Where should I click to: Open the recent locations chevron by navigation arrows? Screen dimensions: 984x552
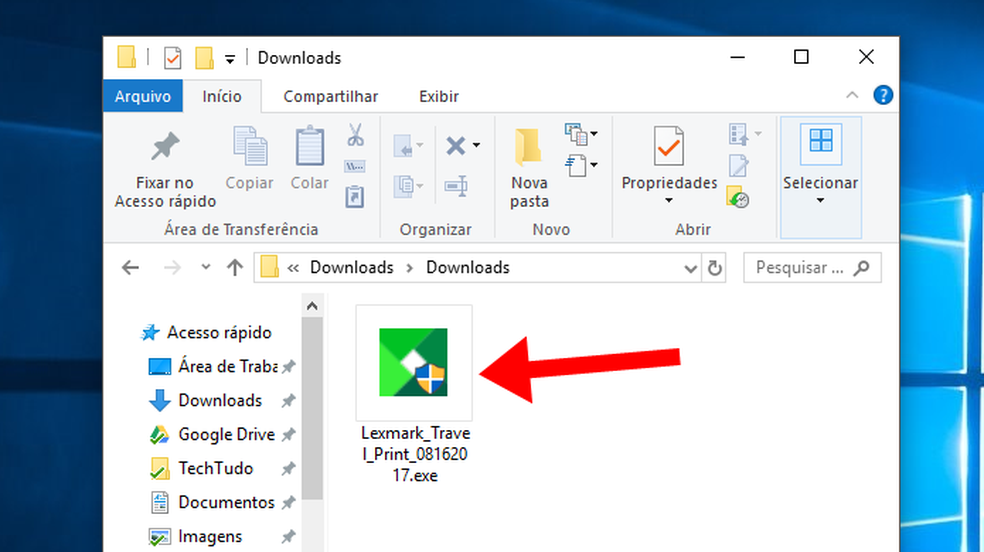pos(206,268)
